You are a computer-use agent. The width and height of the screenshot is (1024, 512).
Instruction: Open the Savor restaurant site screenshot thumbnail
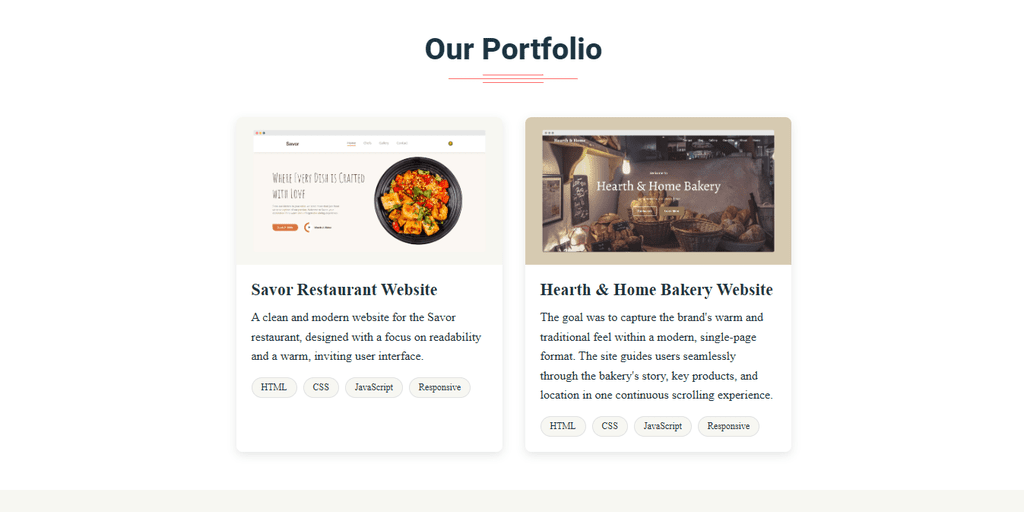(x=369, y=191)
